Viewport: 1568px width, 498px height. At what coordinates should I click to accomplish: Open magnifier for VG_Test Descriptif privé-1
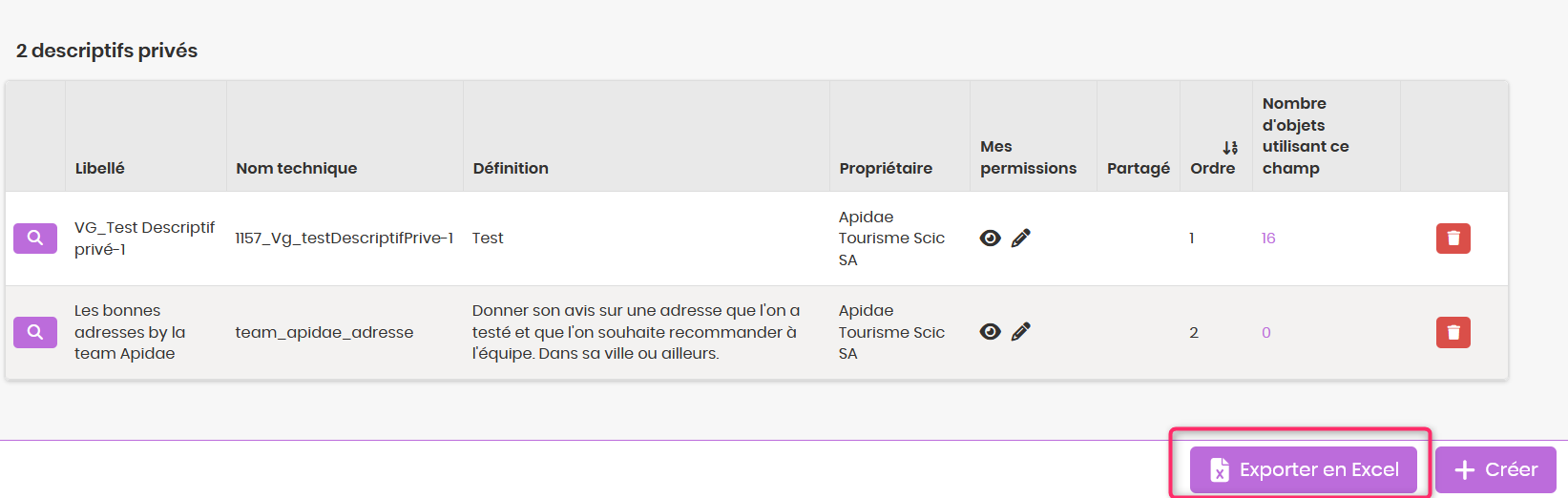(35, 239)
